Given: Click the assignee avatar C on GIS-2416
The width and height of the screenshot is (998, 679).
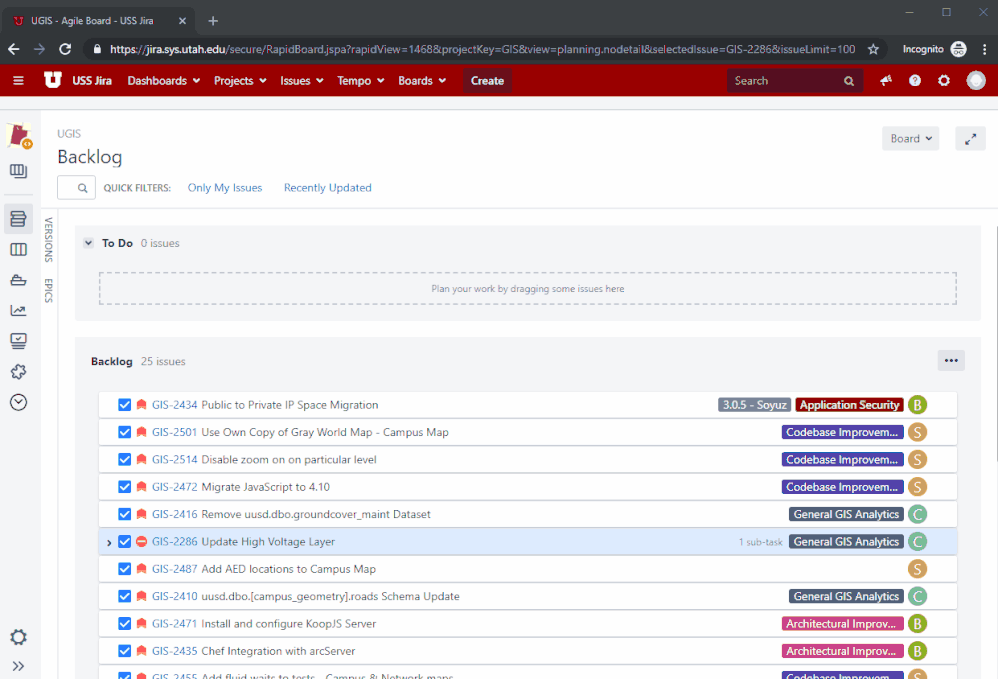Looking at the screenshot, I should coord(917,514).
